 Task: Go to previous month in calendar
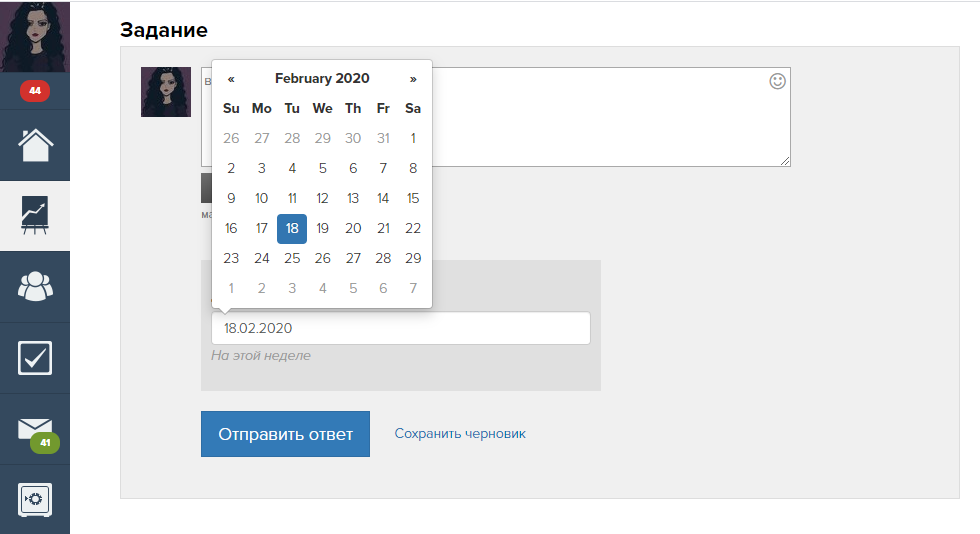[x=231, y=79]
